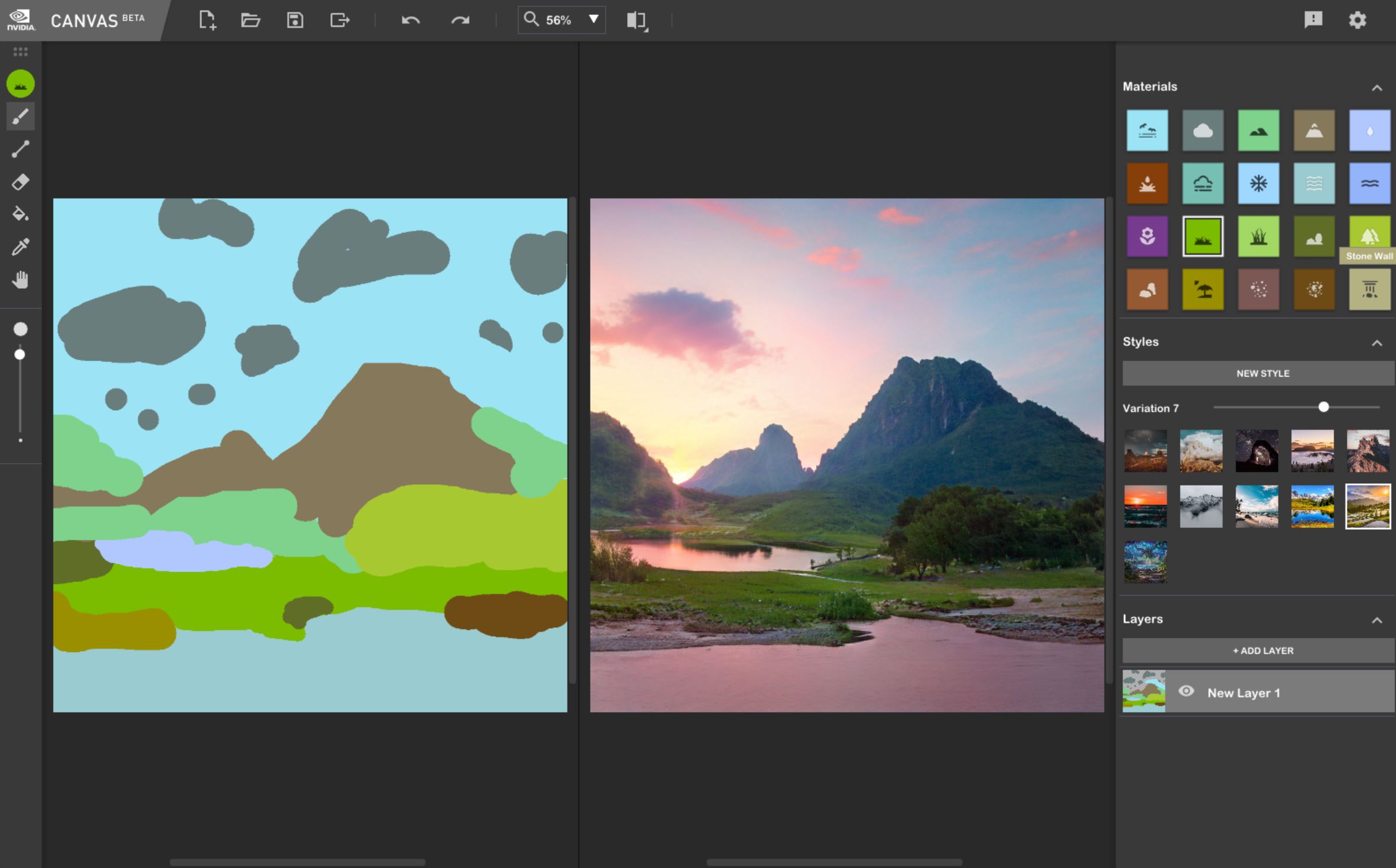Choose the Cloud material
Image resolution: width=1396 pixels, height=868 pixels.
1202,131
